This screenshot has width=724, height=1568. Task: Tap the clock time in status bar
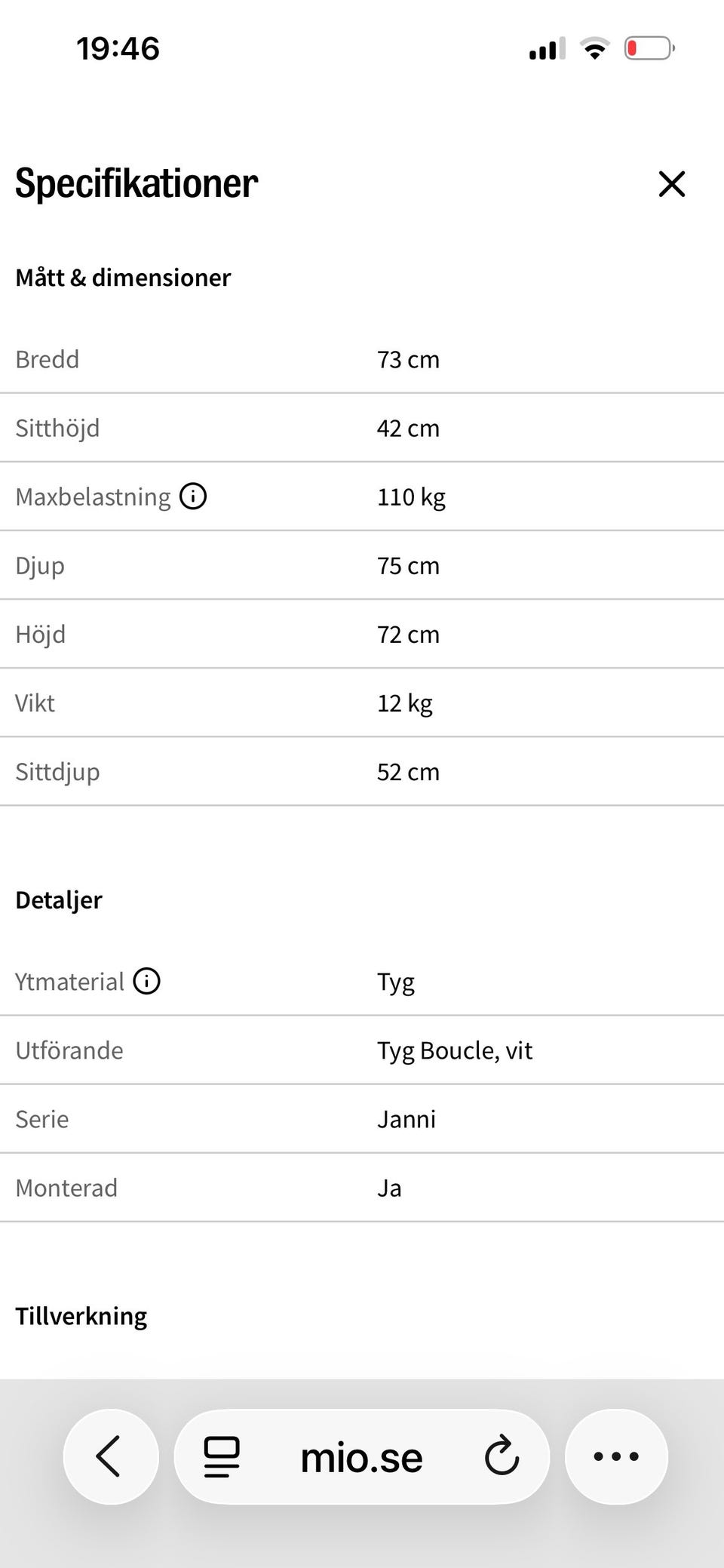[118, 49]
